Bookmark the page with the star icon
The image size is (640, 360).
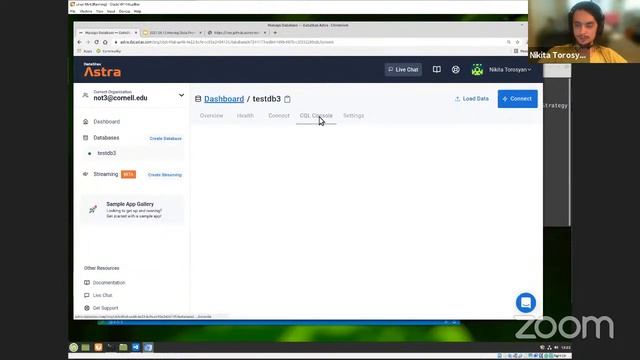tap(517, 42)
